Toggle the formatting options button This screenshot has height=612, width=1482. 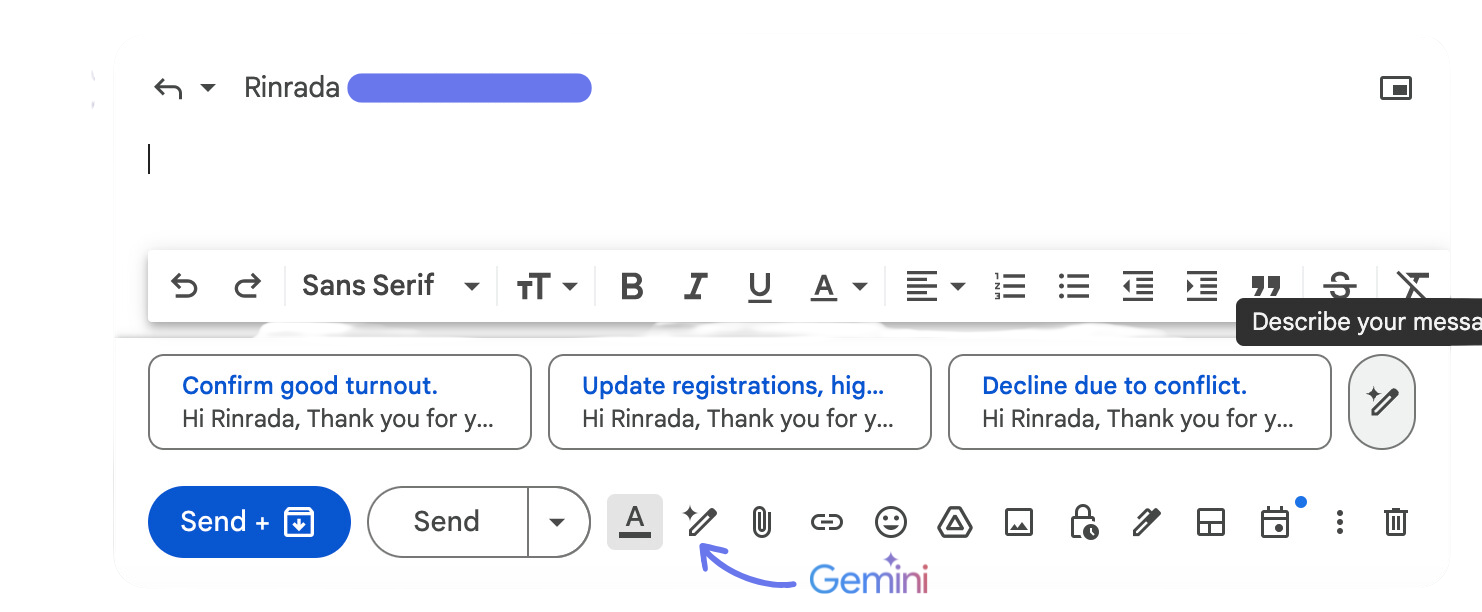coord(634,522)
